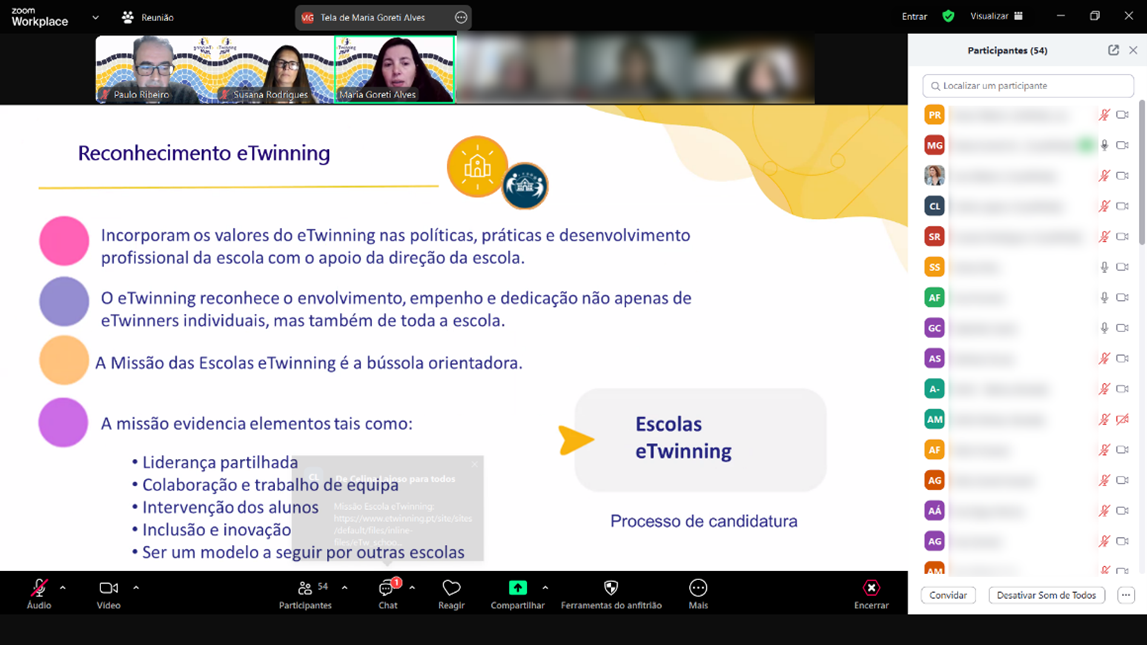
Task: Click the camera icon in the AS row
Action: (x=1123, y=358)
